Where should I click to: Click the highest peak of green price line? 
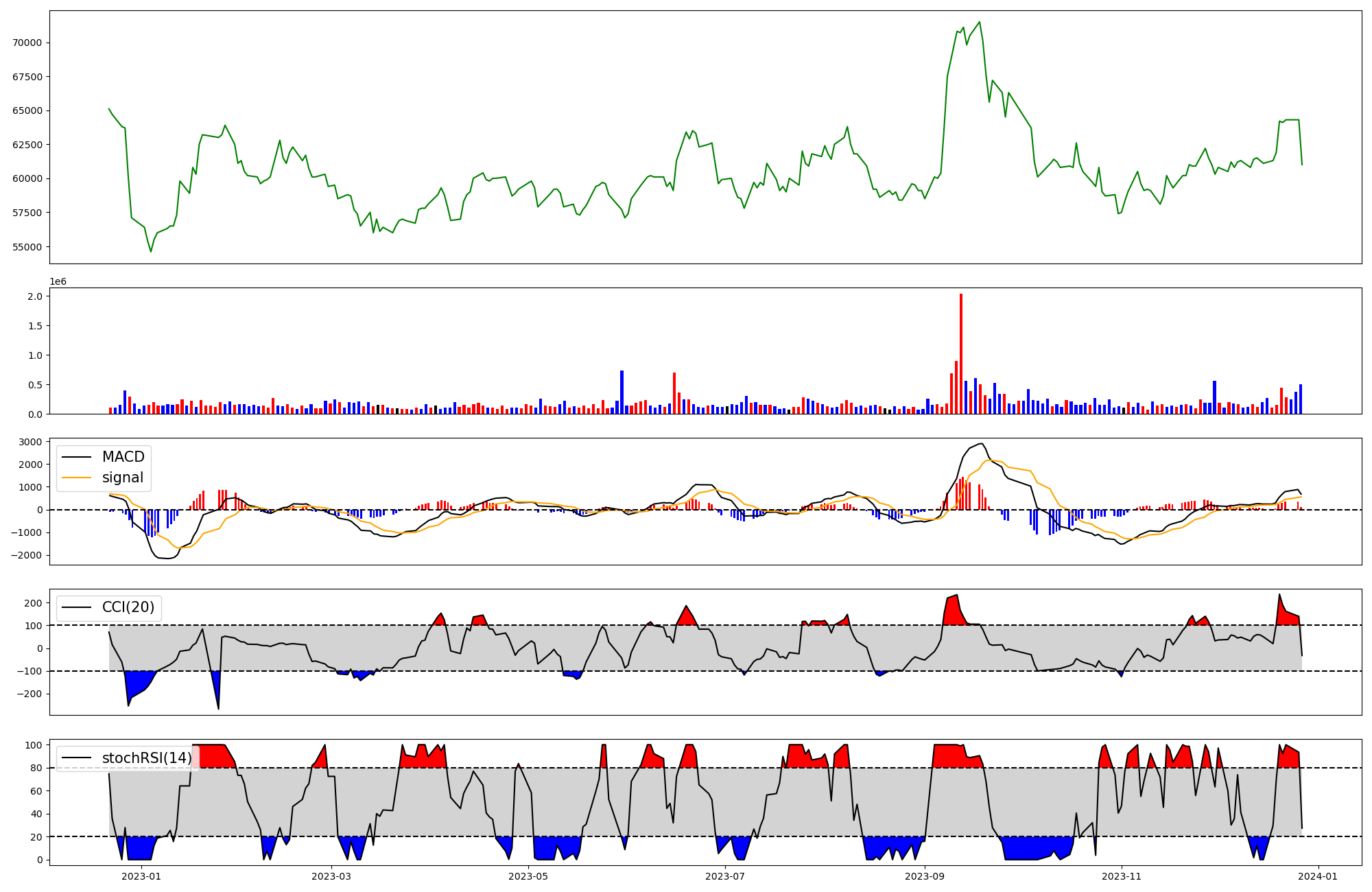[979, 22]
